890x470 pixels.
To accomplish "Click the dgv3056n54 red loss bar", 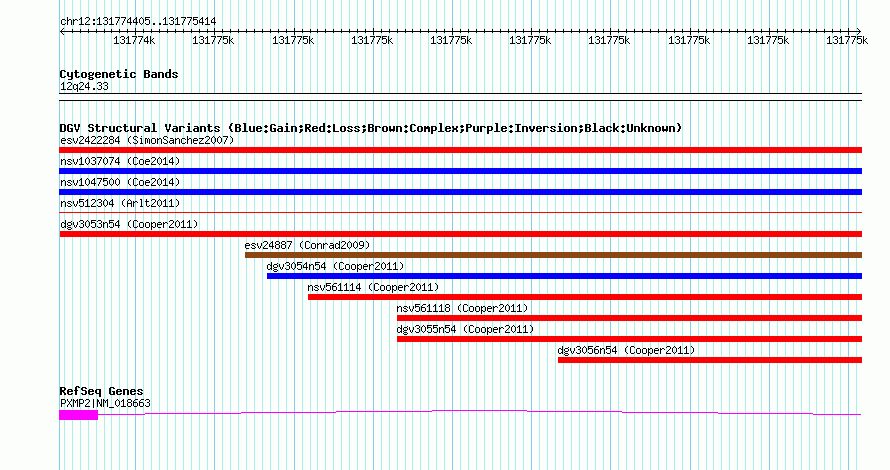I will click(710, 360).
